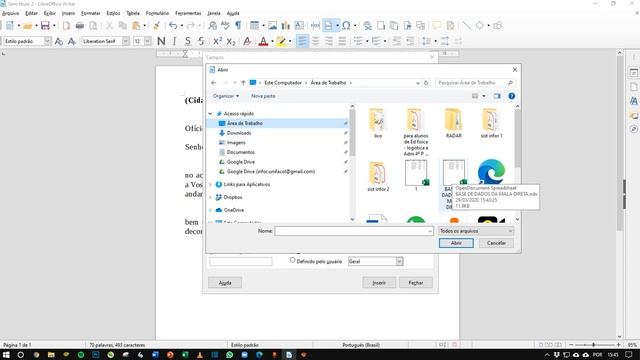Screen dimensions: 640x360
Task: Open the Formatar menu
Action: [x=91, y=13]
